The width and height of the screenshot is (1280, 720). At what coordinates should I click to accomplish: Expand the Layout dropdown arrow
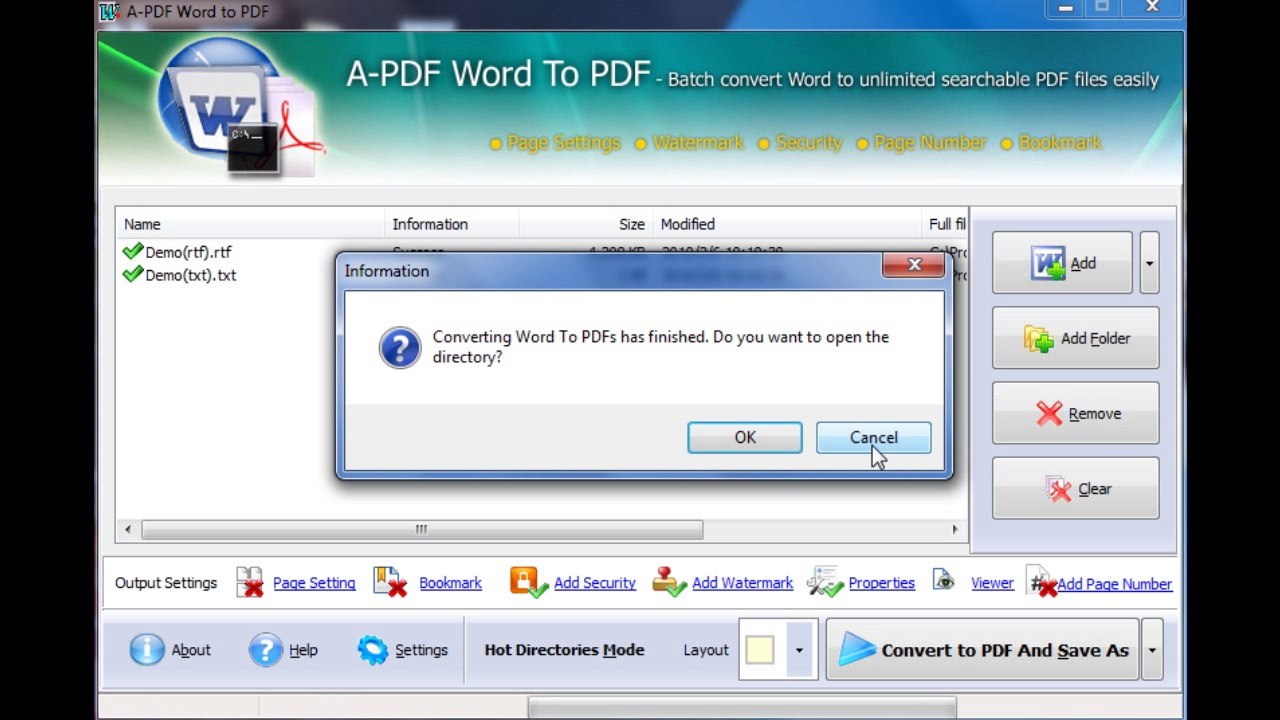click(799, 650)
